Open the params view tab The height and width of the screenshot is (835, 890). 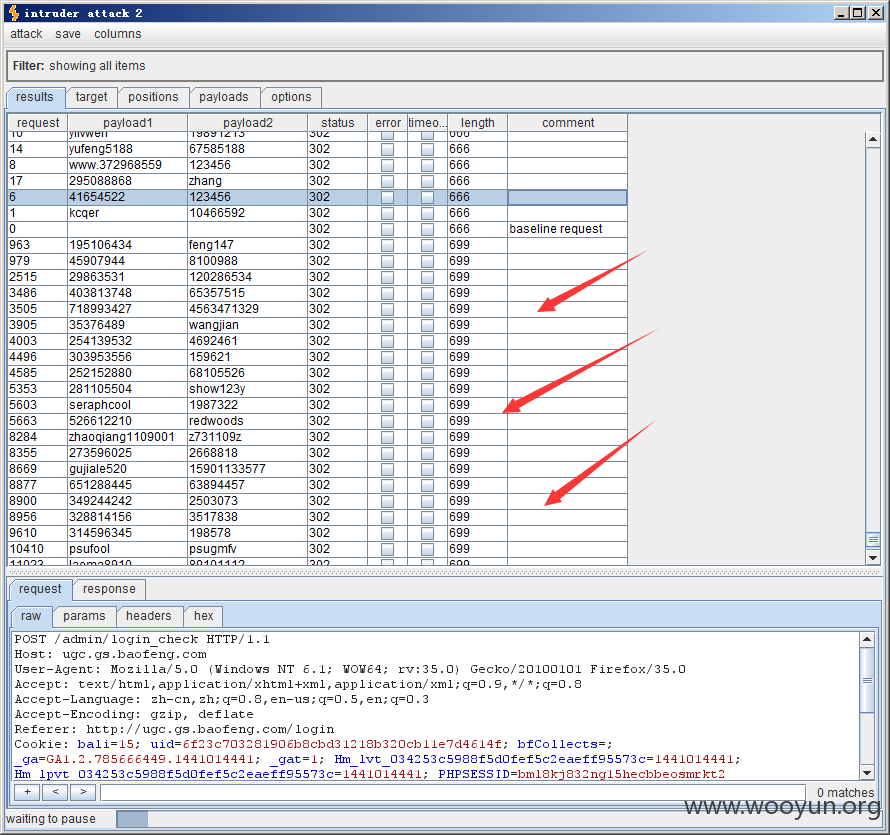point(84,616)
